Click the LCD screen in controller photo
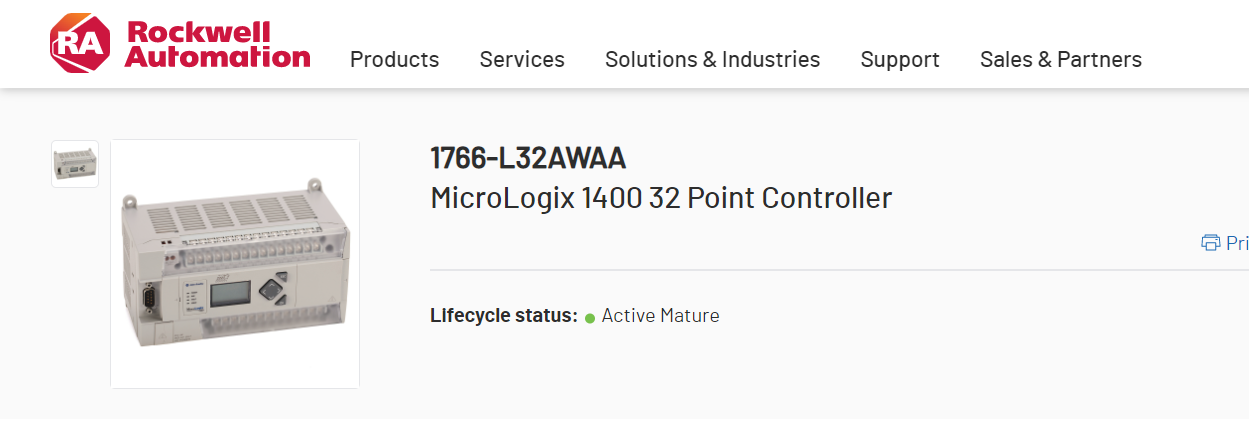 230,298
